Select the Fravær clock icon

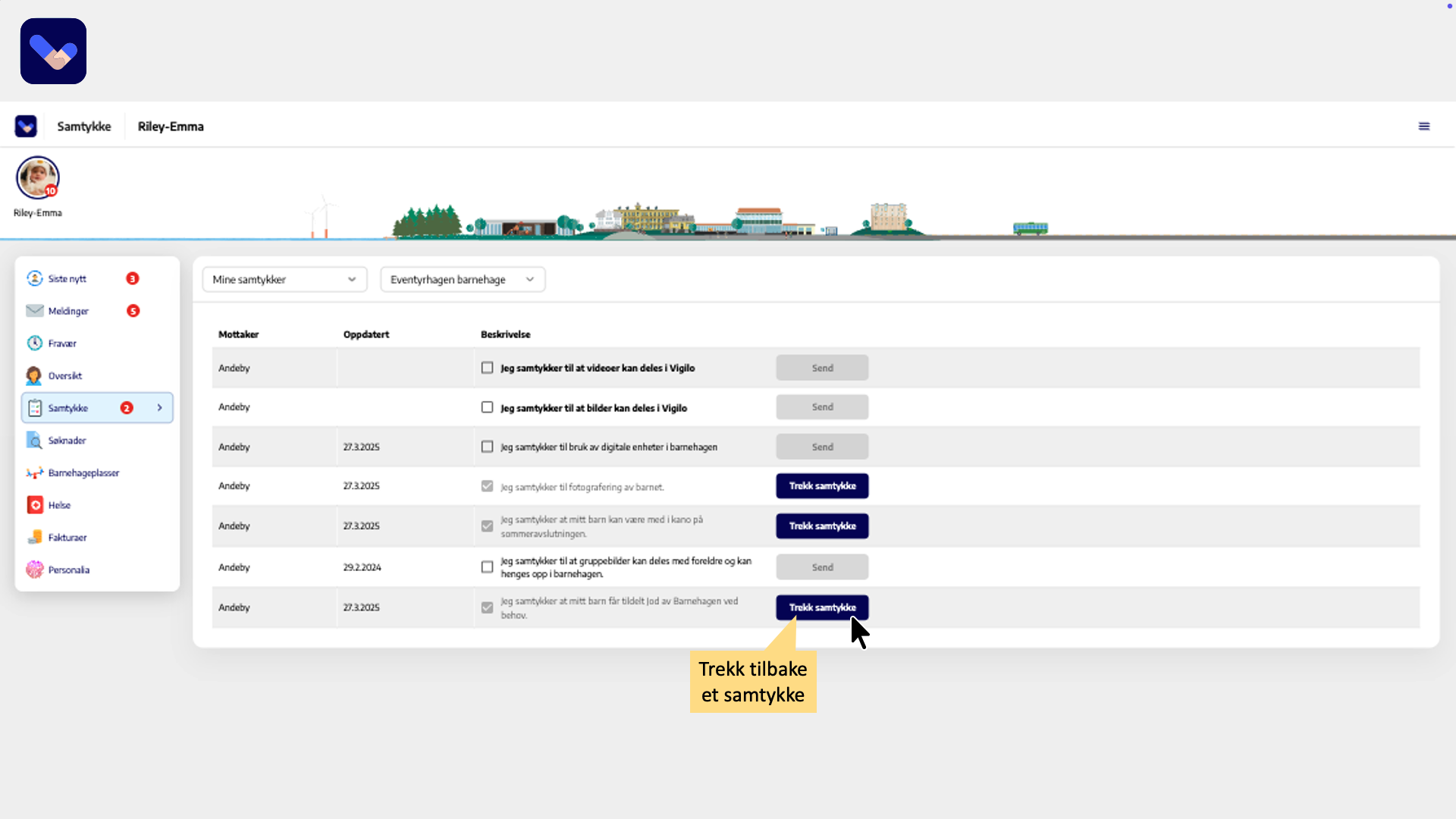tap(35, 344)
